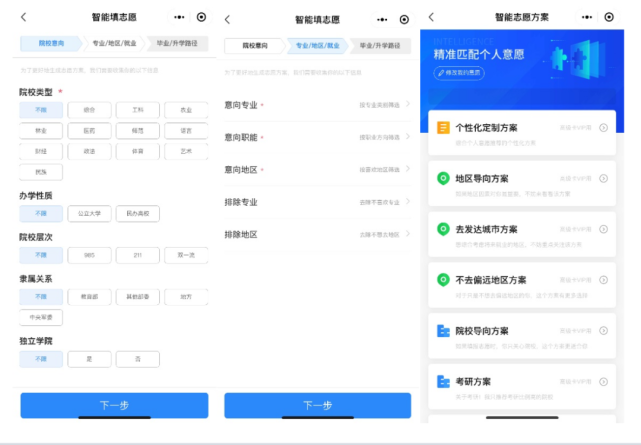This screenshot has height=445, width=641.
Task: Open the 考研方案 plan title
Action: click(x=473, y=382)
